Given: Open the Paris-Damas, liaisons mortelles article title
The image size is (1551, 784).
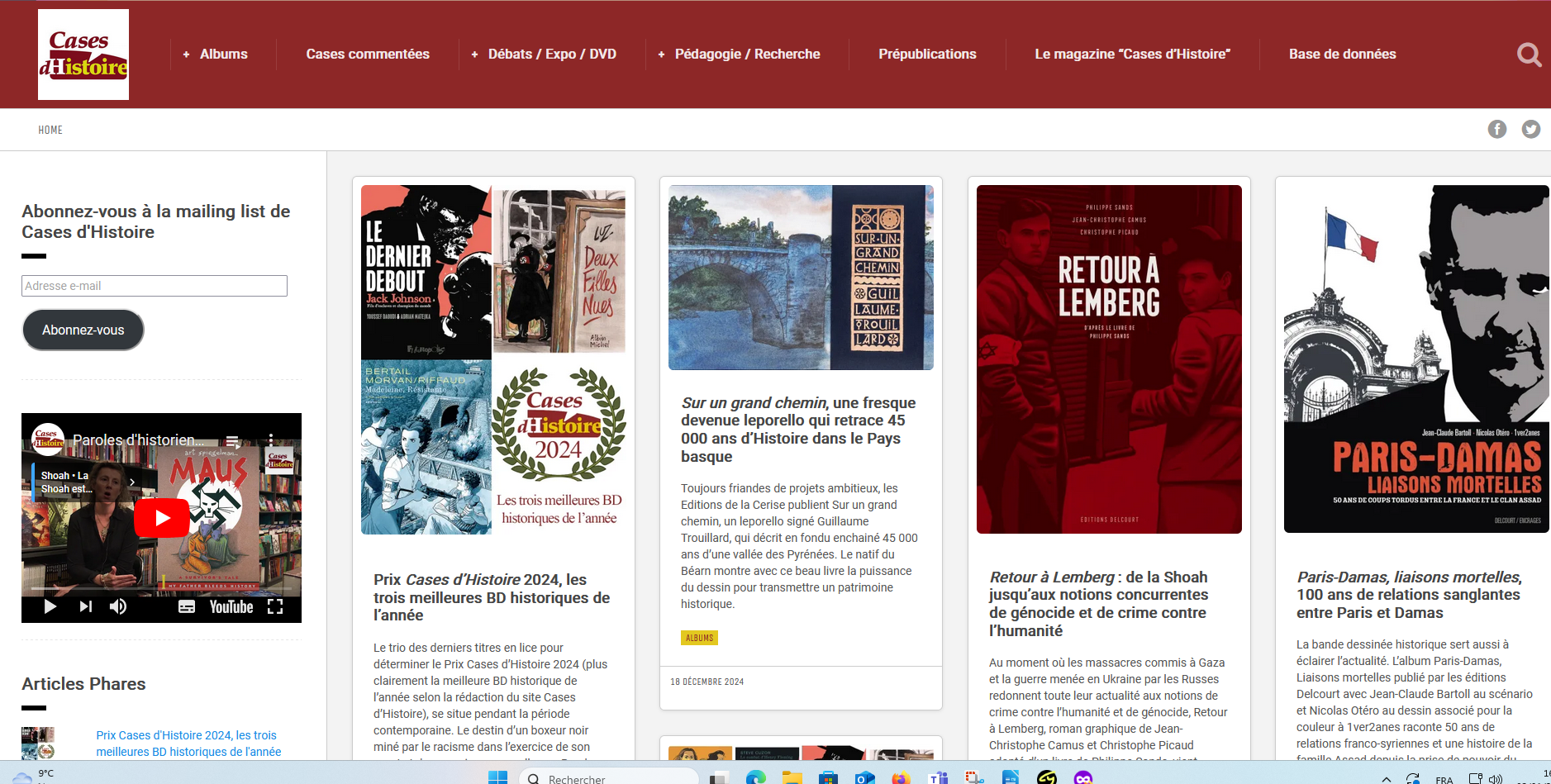Looking at the screenshot, I should coord(1409,595).
